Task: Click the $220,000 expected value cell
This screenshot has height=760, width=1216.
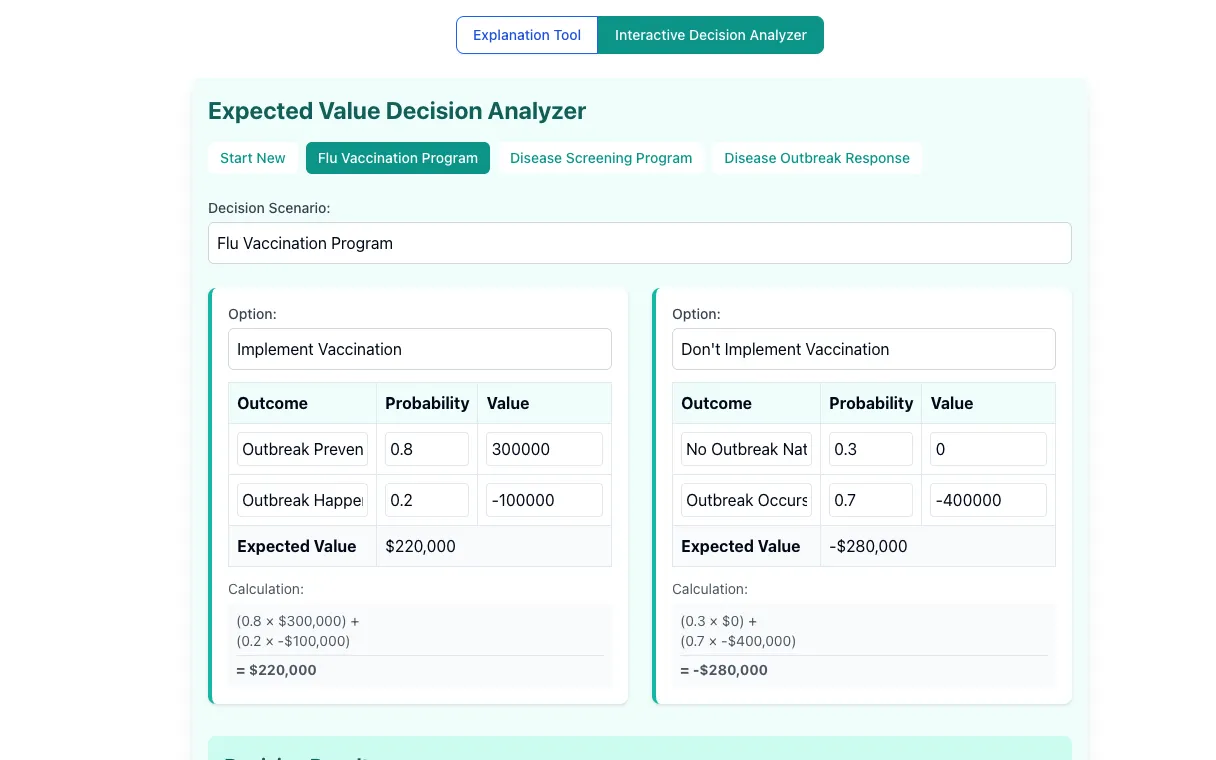Action: (x=494, y=546)
